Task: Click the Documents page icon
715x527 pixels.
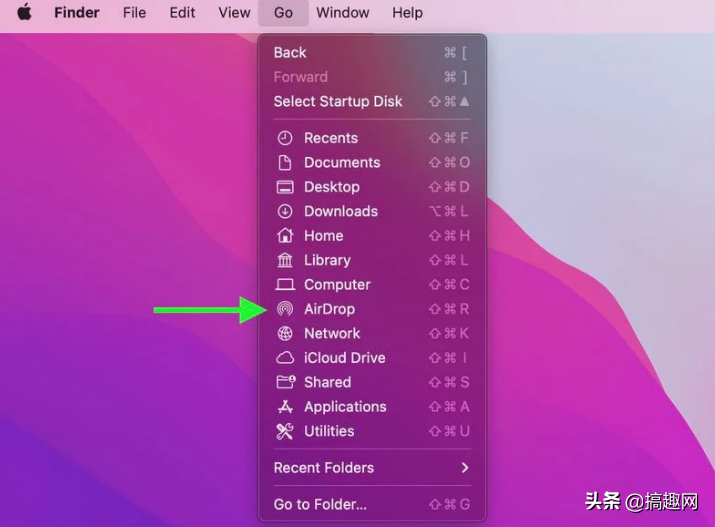Action: [285, 163]
